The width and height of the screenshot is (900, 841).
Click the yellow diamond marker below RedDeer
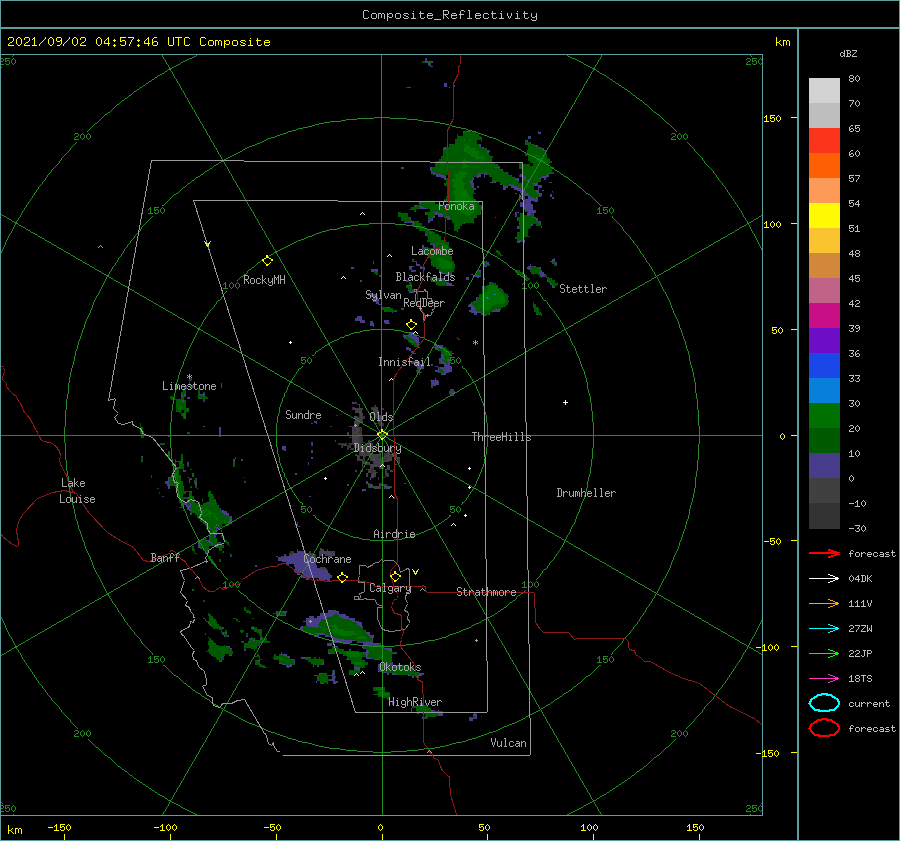pyautogui.click(x=411, y=325)
